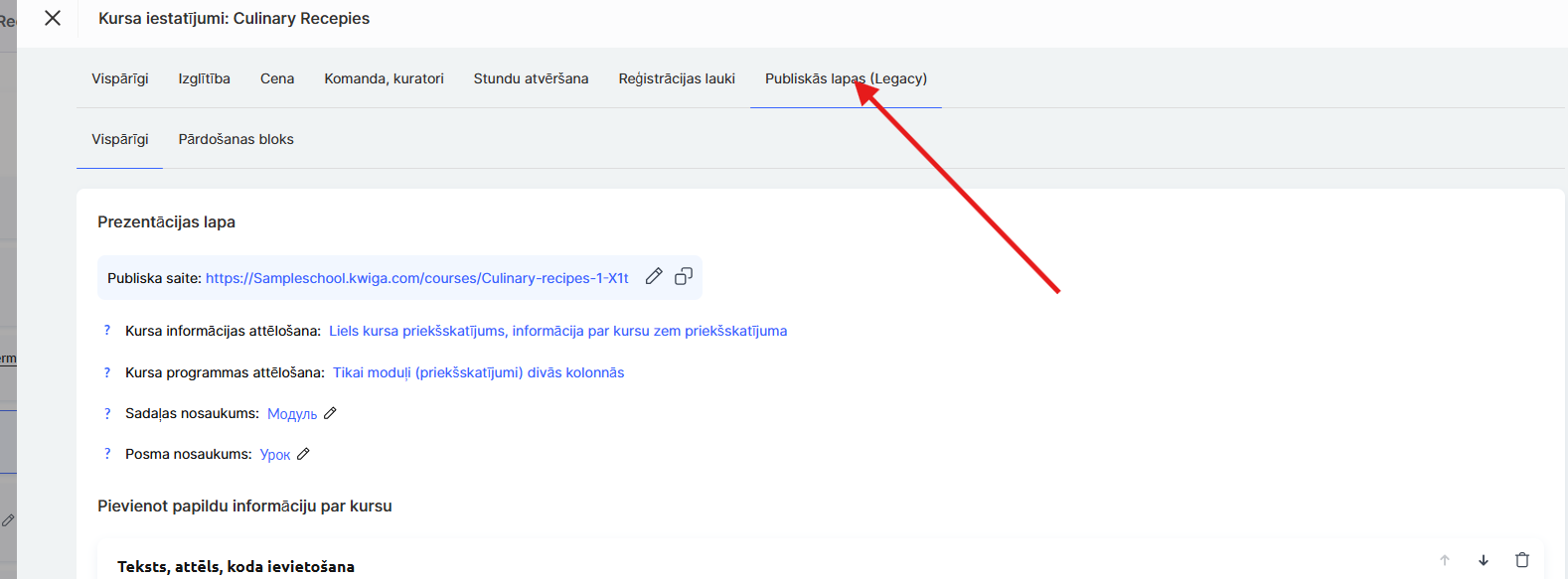Screen dimensions: 1568x579
Task: Select the Pārdošanas bloks sub-tab
Action: pos(235,139)
